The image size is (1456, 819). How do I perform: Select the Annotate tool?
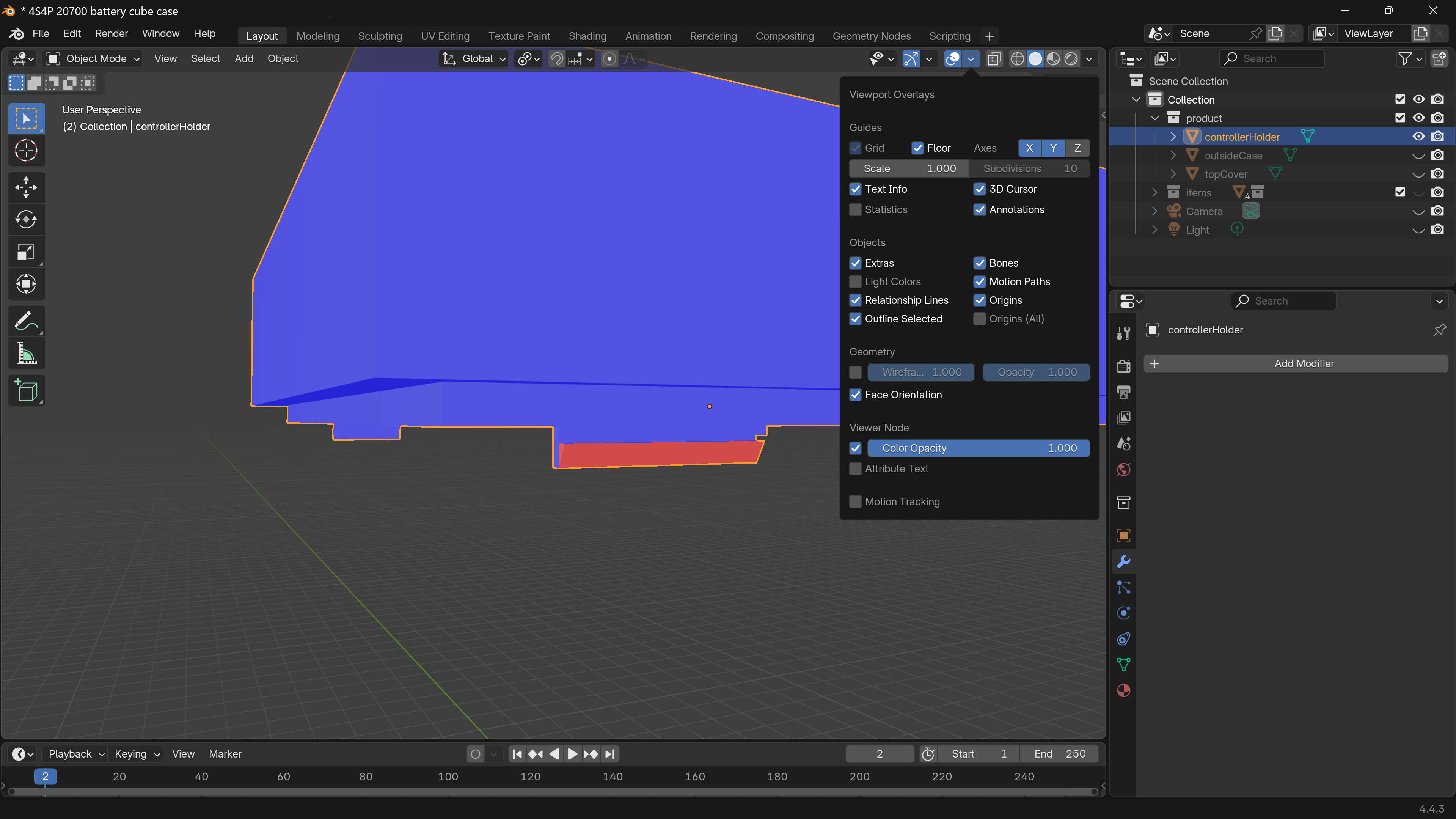pyautogui.click(x=26, y=321)
